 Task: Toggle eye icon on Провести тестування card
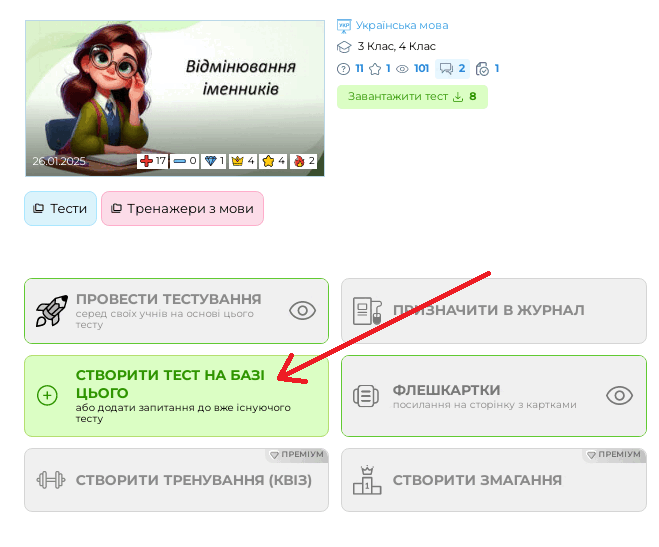tap(302, 311)
